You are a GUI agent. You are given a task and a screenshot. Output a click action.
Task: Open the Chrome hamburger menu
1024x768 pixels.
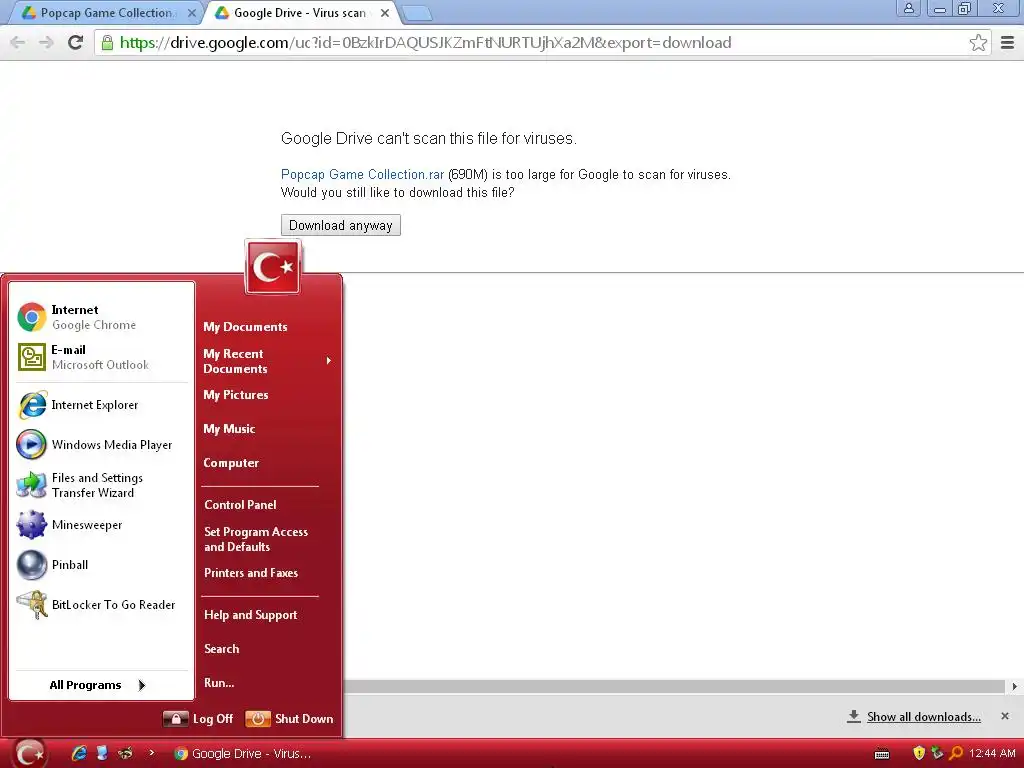pyautogui.click(x=1008, y=42)
